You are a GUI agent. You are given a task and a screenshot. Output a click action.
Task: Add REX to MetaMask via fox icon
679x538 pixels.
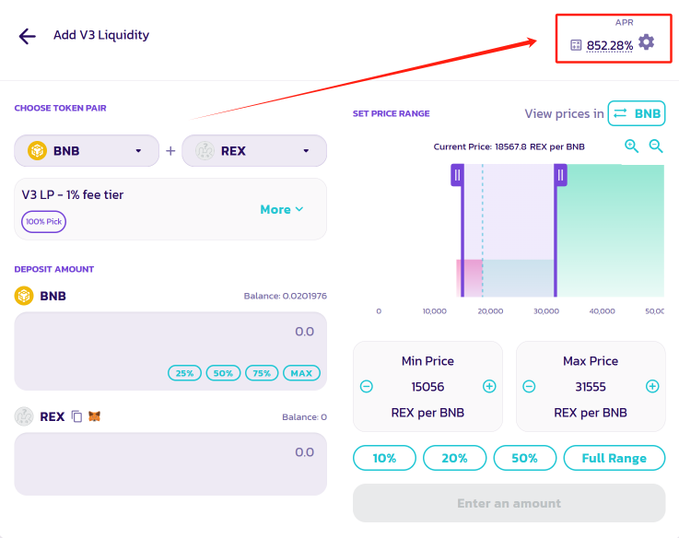tap(95, 417)
